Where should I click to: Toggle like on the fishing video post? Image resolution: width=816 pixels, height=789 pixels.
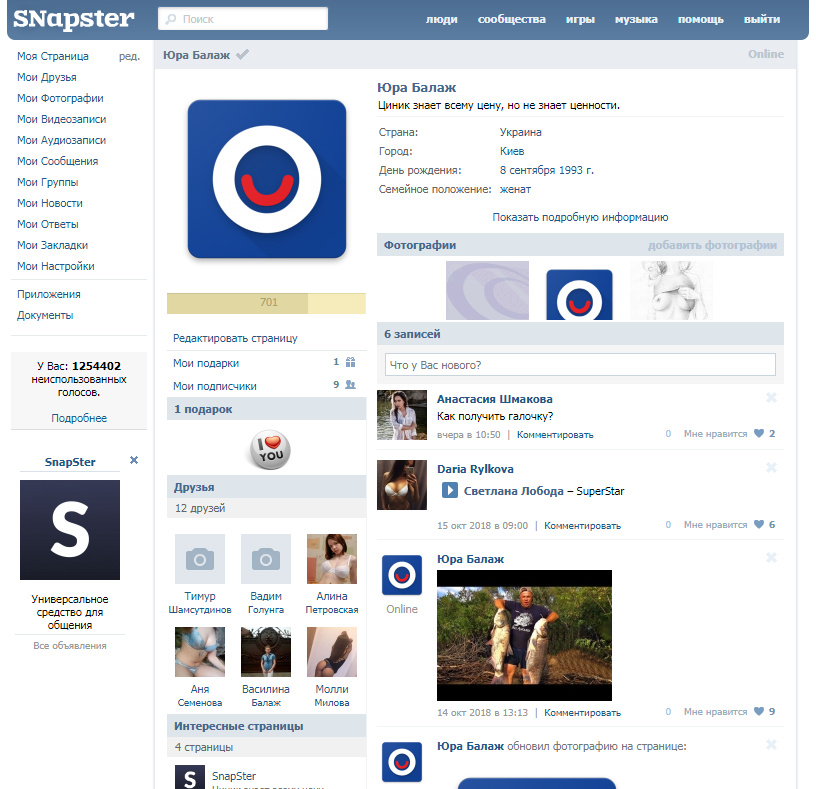tap(759, 712)
